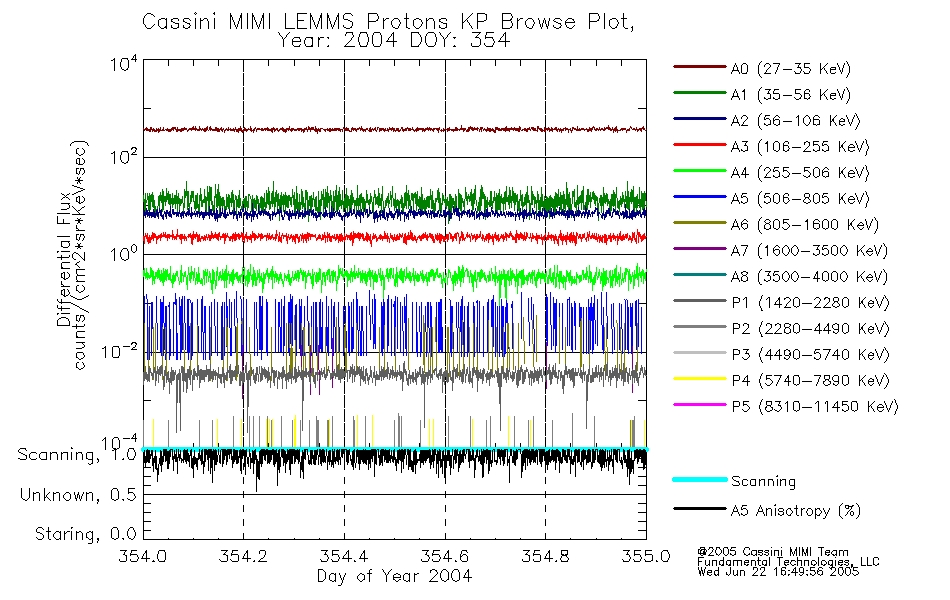
Task: Click the 'Fundamental Technologies, LLC' credit text
Action: tap(788, 562)
